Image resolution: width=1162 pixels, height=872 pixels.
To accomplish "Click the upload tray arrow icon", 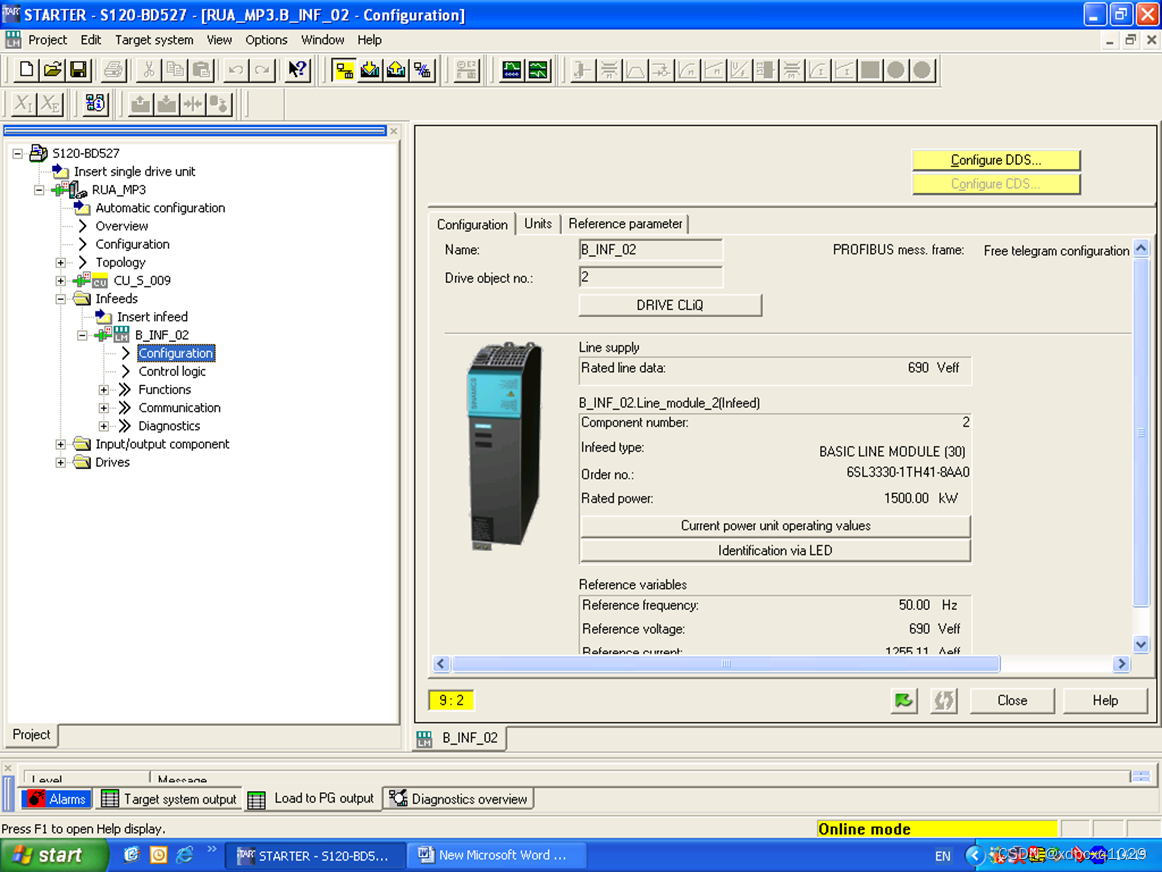I will pyautogui.click(x=140, y=103).
